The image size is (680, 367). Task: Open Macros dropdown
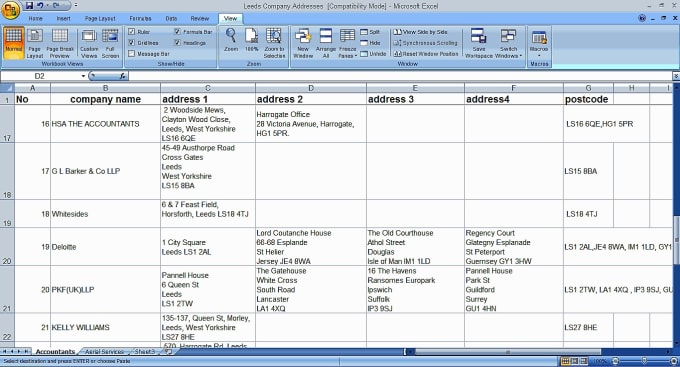pos(539,43)
